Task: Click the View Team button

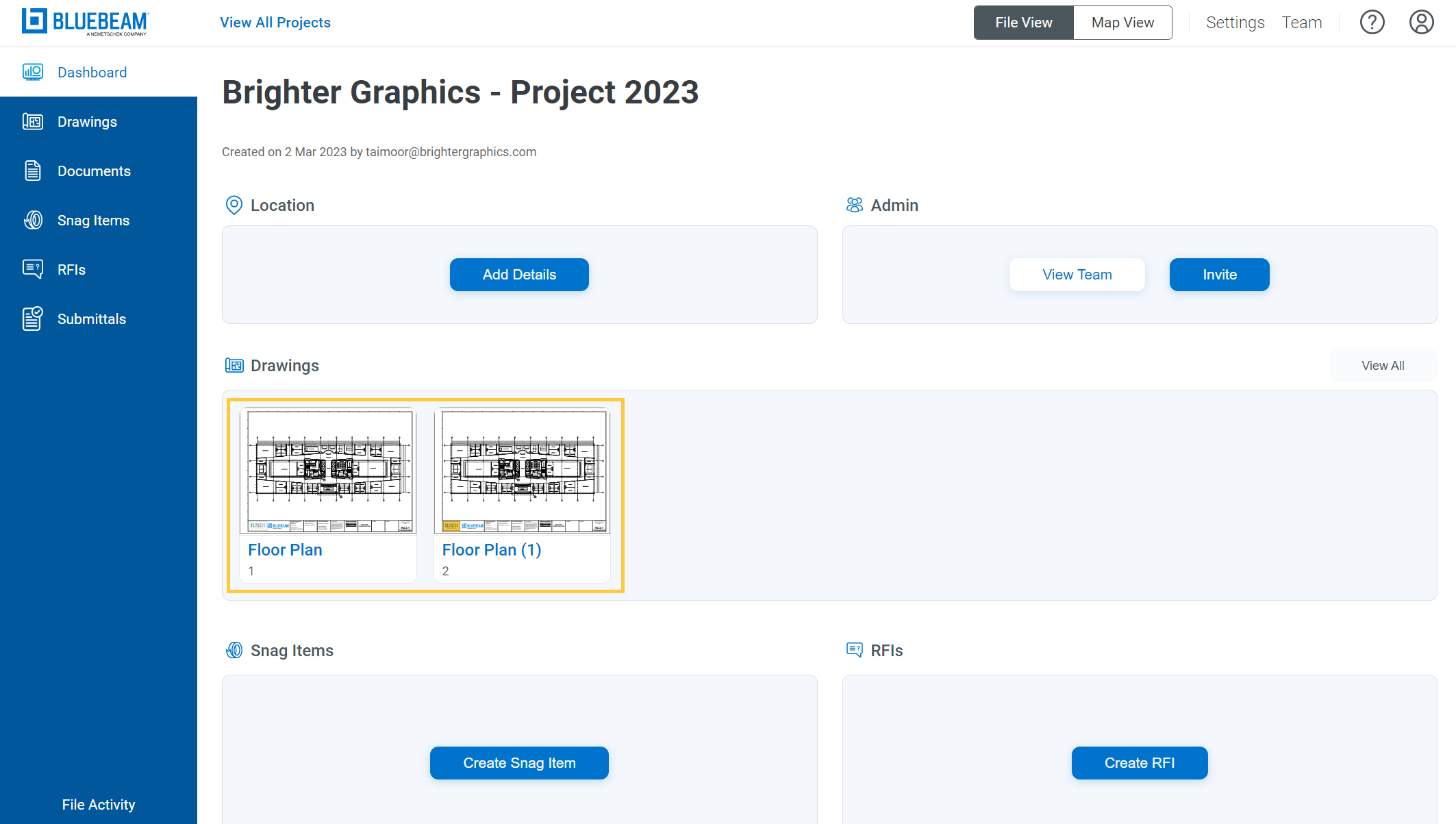Action: tap(1077, 275)
